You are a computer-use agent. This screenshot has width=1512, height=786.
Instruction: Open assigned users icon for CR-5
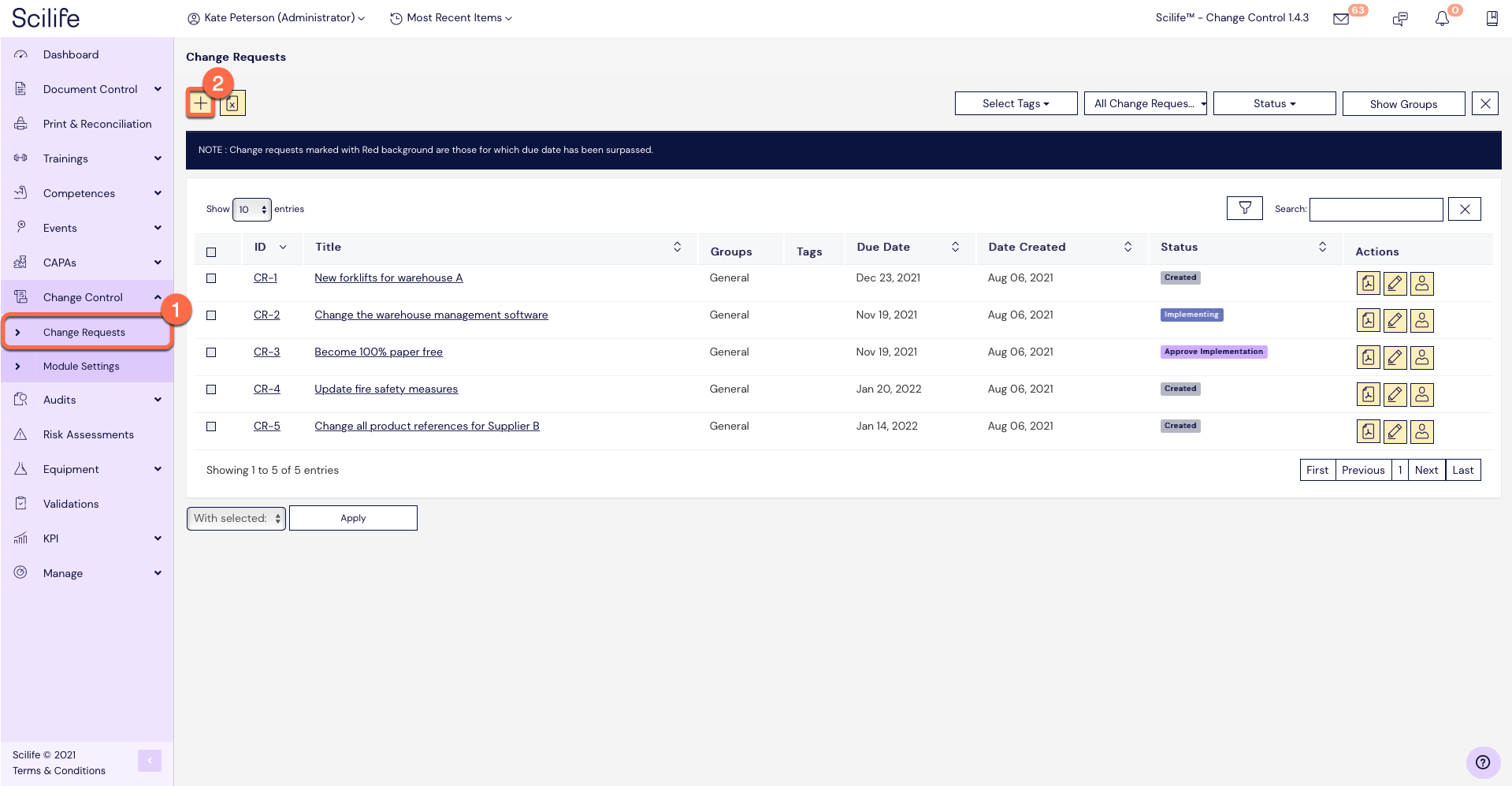point(1422,431)
